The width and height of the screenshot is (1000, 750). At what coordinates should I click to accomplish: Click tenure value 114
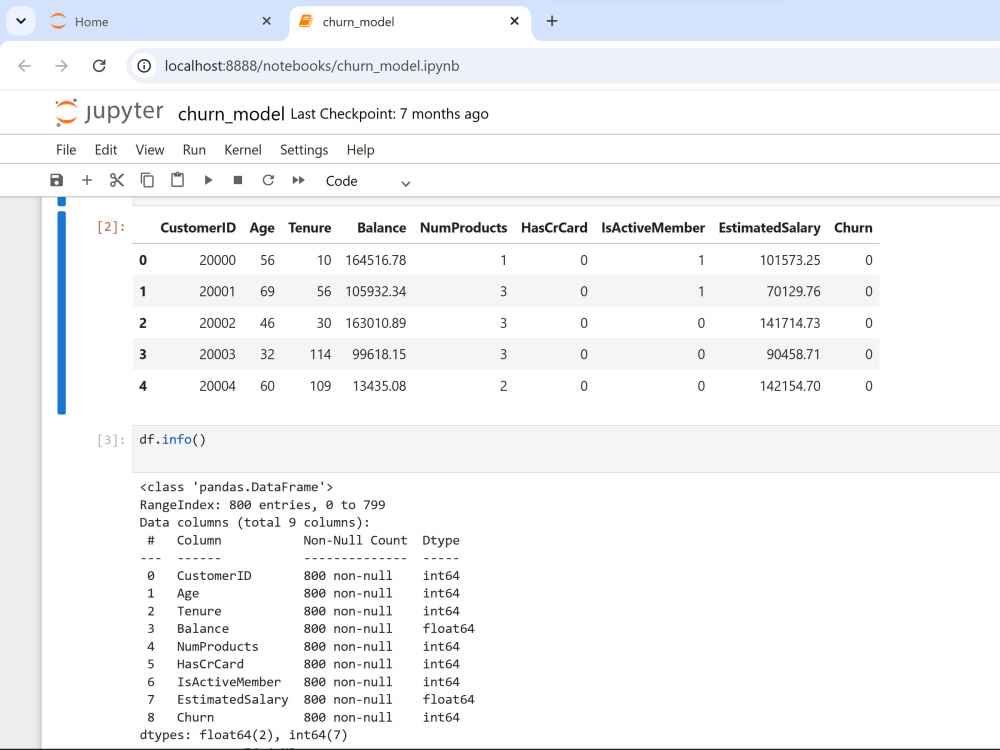tap(320, 355)
